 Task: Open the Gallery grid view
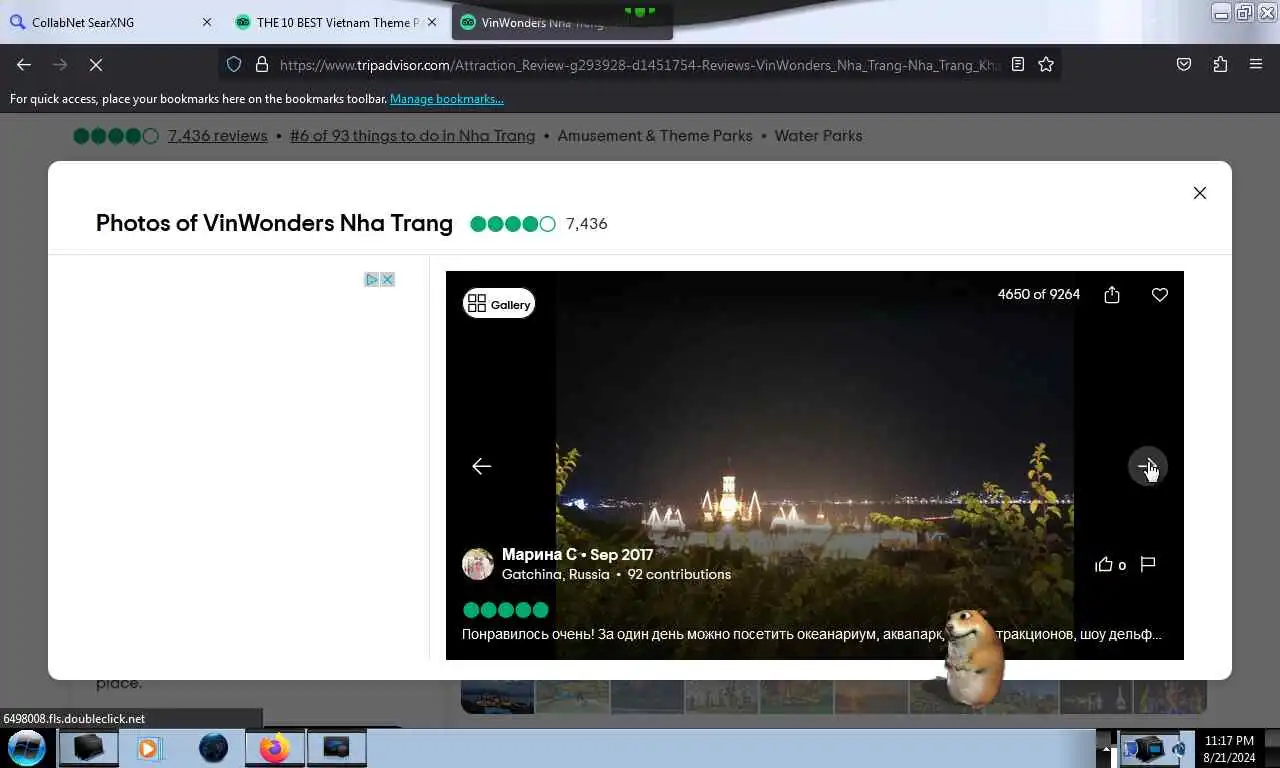point(499,304)
